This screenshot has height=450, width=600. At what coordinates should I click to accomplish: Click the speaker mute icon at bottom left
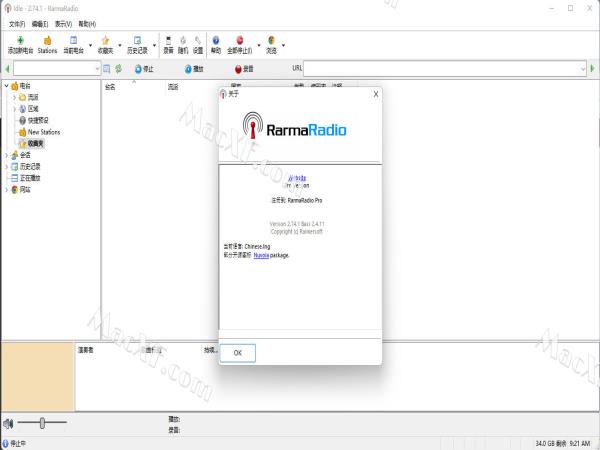click(x=8, y=424)
